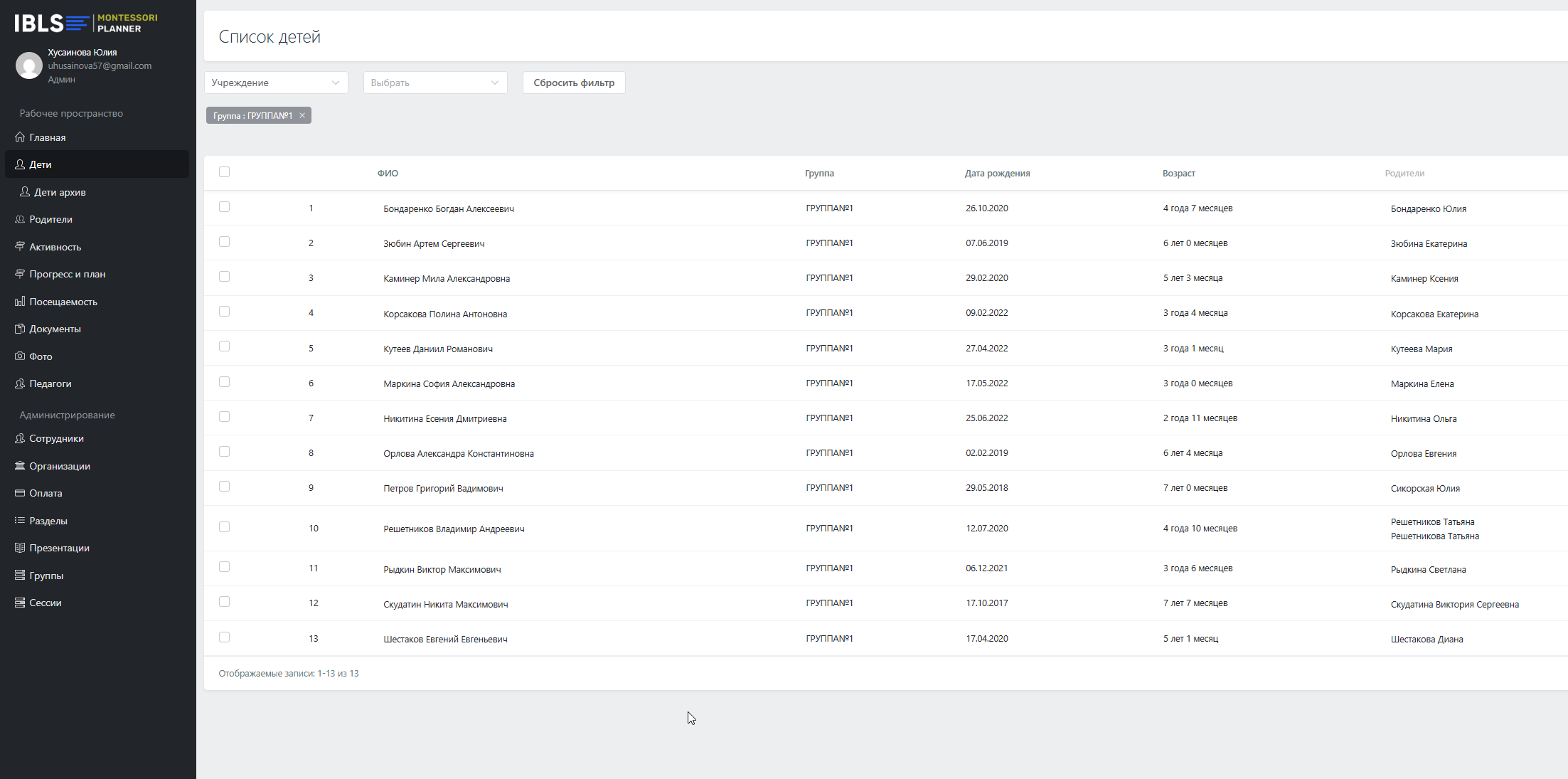Open parent link Шестакова Диана

pos(1426,640)
